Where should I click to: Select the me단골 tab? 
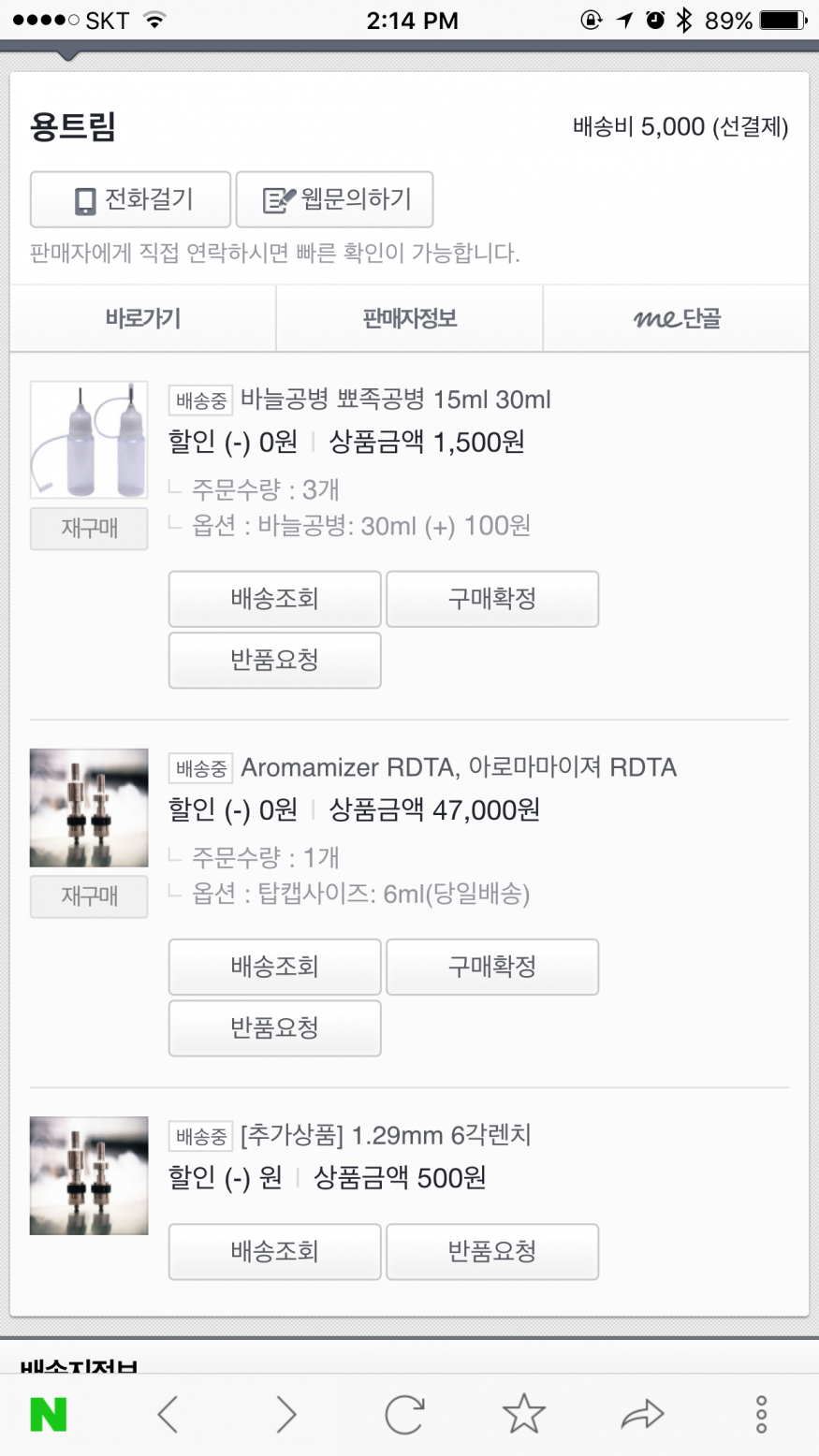(676, 319)
